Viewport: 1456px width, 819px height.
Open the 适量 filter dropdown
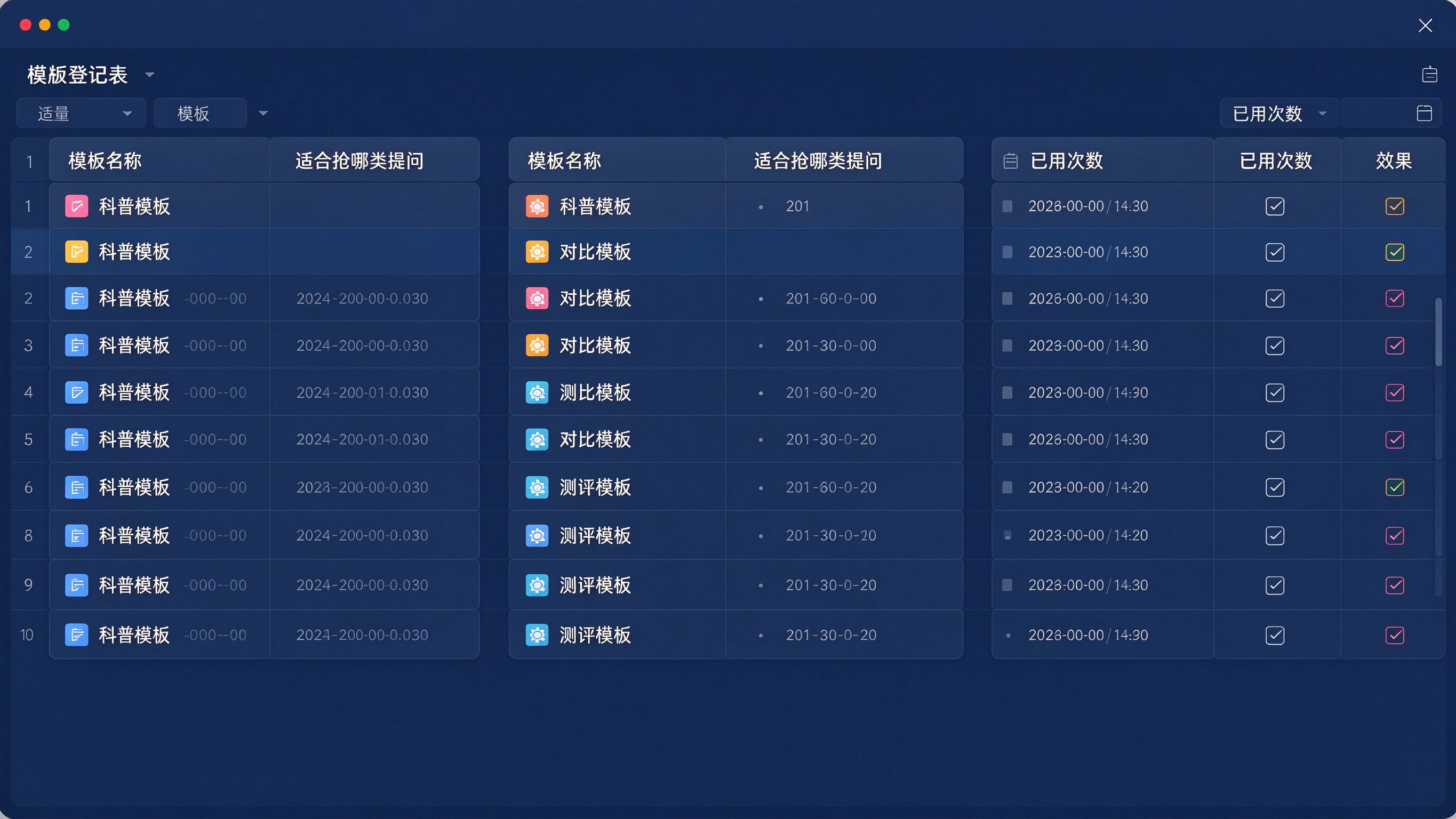tap(82, 113)
